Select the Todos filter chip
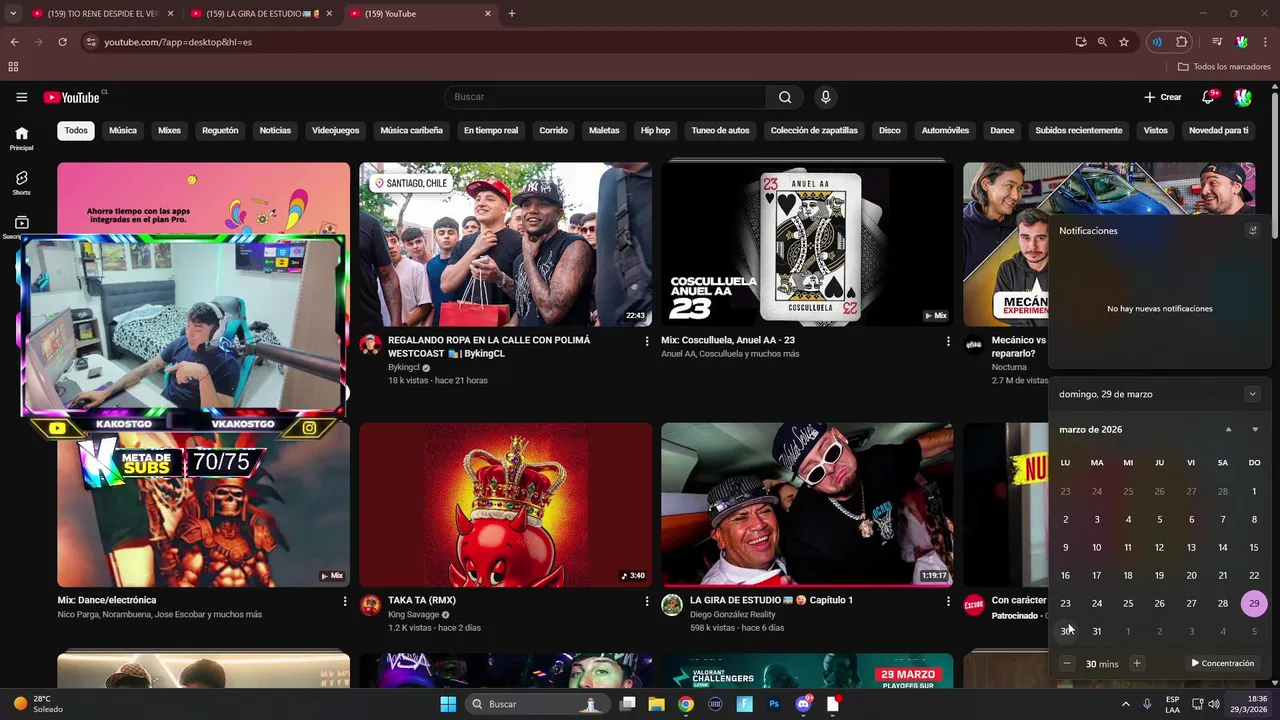The height and width of the screenshot is (720, 1280). click(x=76, y=130)
